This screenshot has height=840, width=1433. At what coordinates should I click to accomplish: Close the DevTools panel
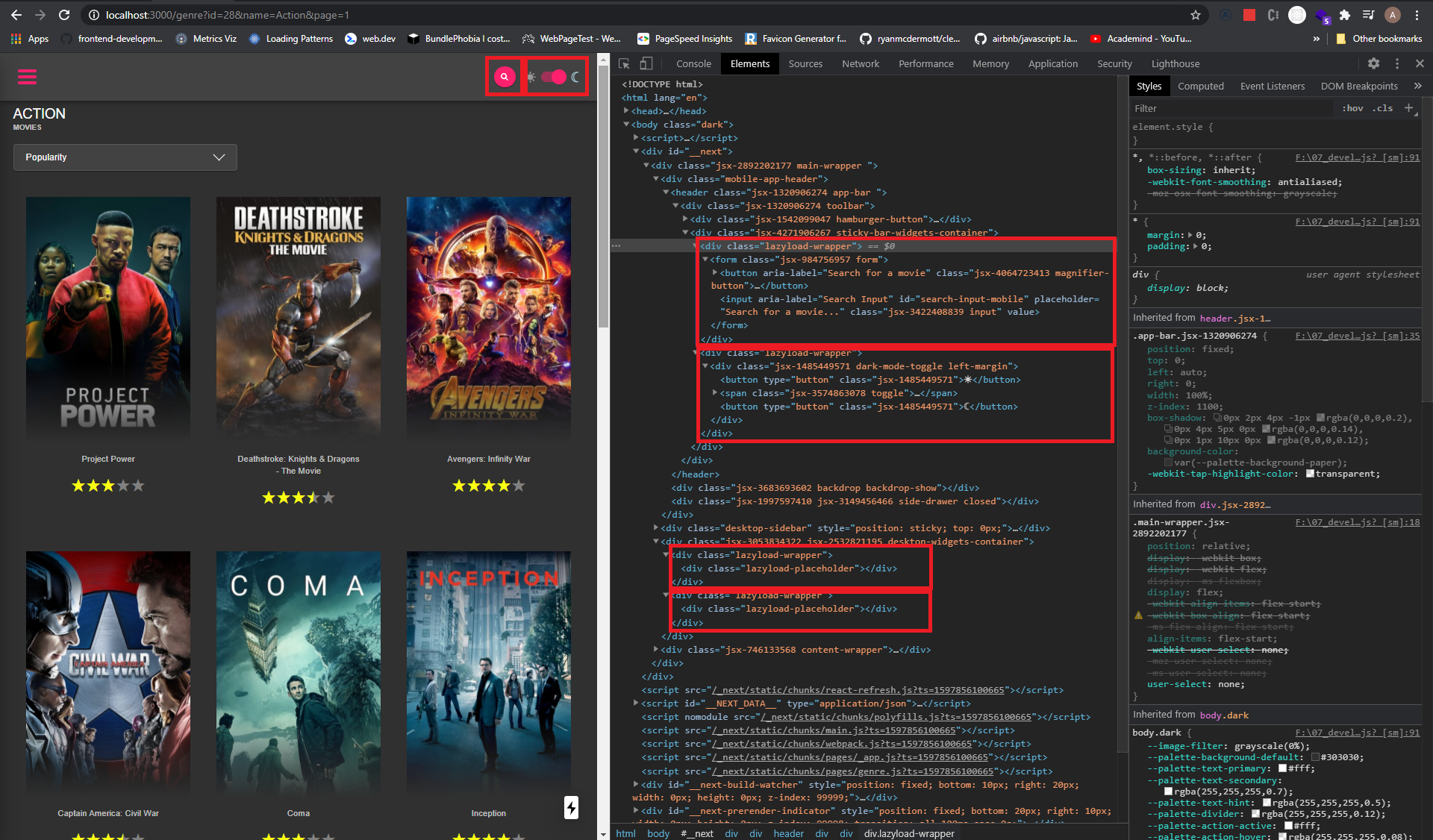(1420, 63)
